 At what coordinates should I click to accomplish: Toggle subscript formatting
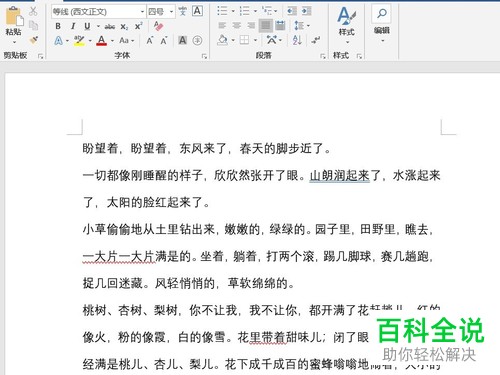pyautogui.click(x=124, y=26)
